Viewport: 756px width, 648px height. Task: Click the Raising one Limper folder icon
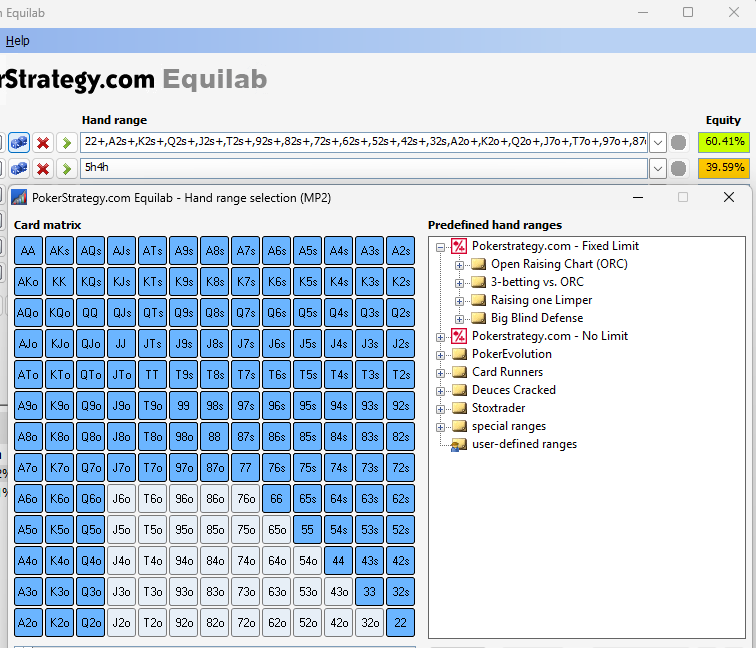tap(478, 300)
